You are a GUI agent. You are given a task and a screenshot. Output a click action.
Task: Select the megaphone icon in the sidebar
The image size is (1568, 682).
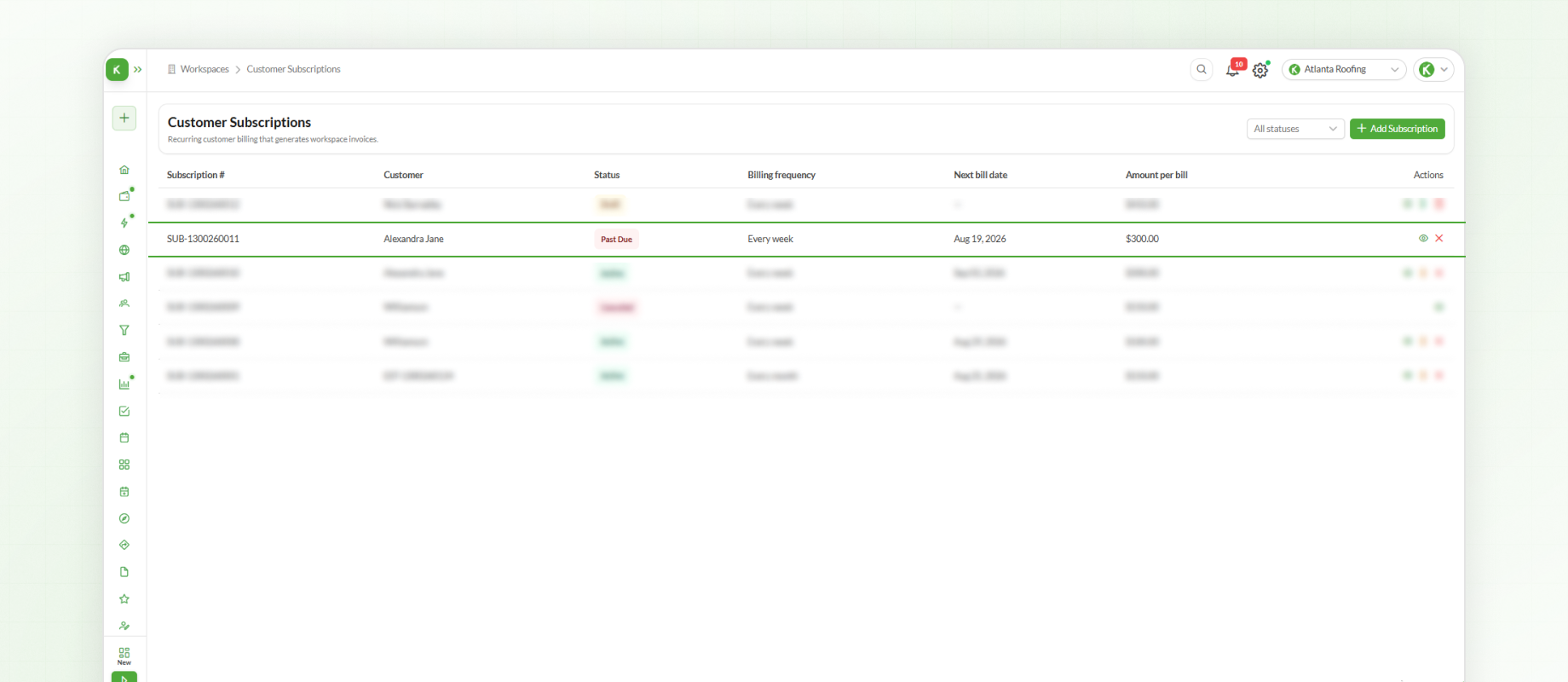tap(124, 277)
